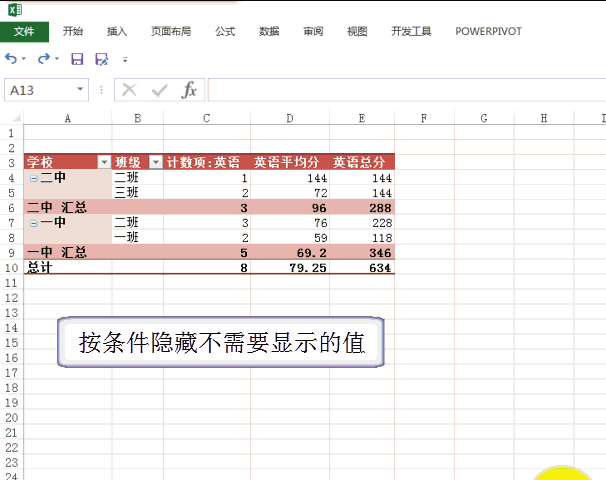Click the Redo icon in quick access toolbar
606x480 pixels.
[x=43, y=60]
